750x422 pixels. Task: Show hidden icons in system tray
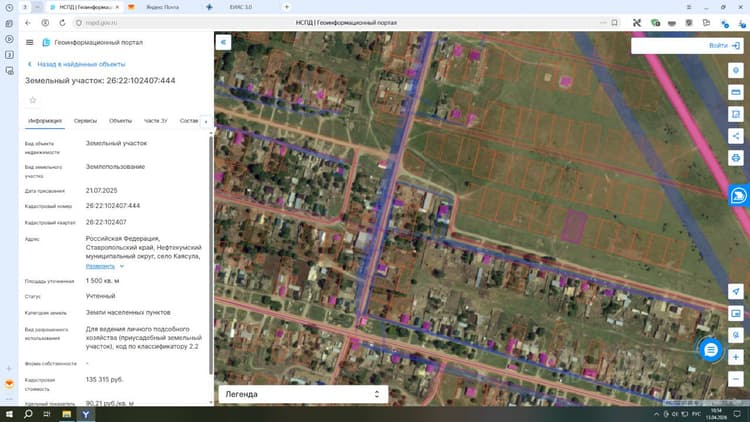point(656,414)
